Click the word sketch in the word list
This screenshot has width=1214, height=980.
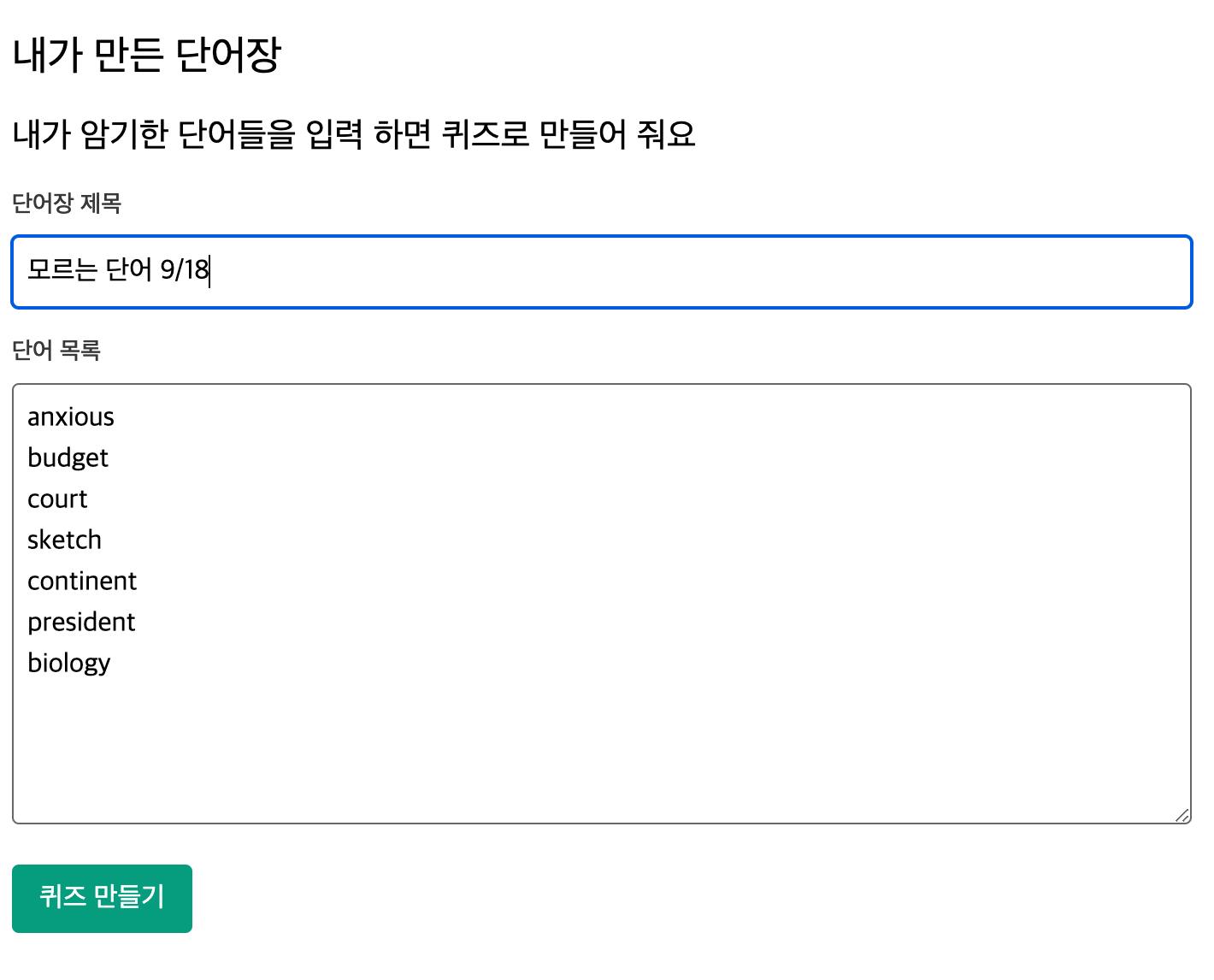pyautogui.click(x=64, y=540)
